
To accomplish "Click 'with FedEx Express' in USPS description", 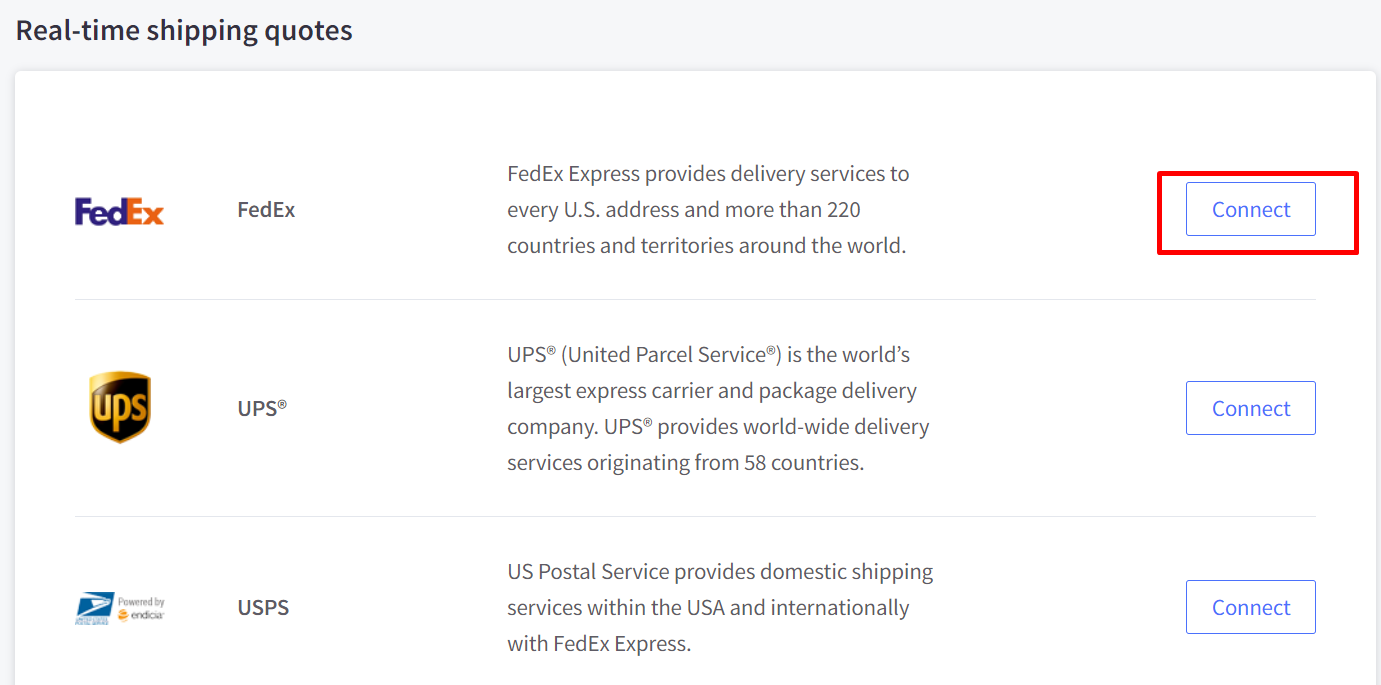I will (x=599, y=643).
